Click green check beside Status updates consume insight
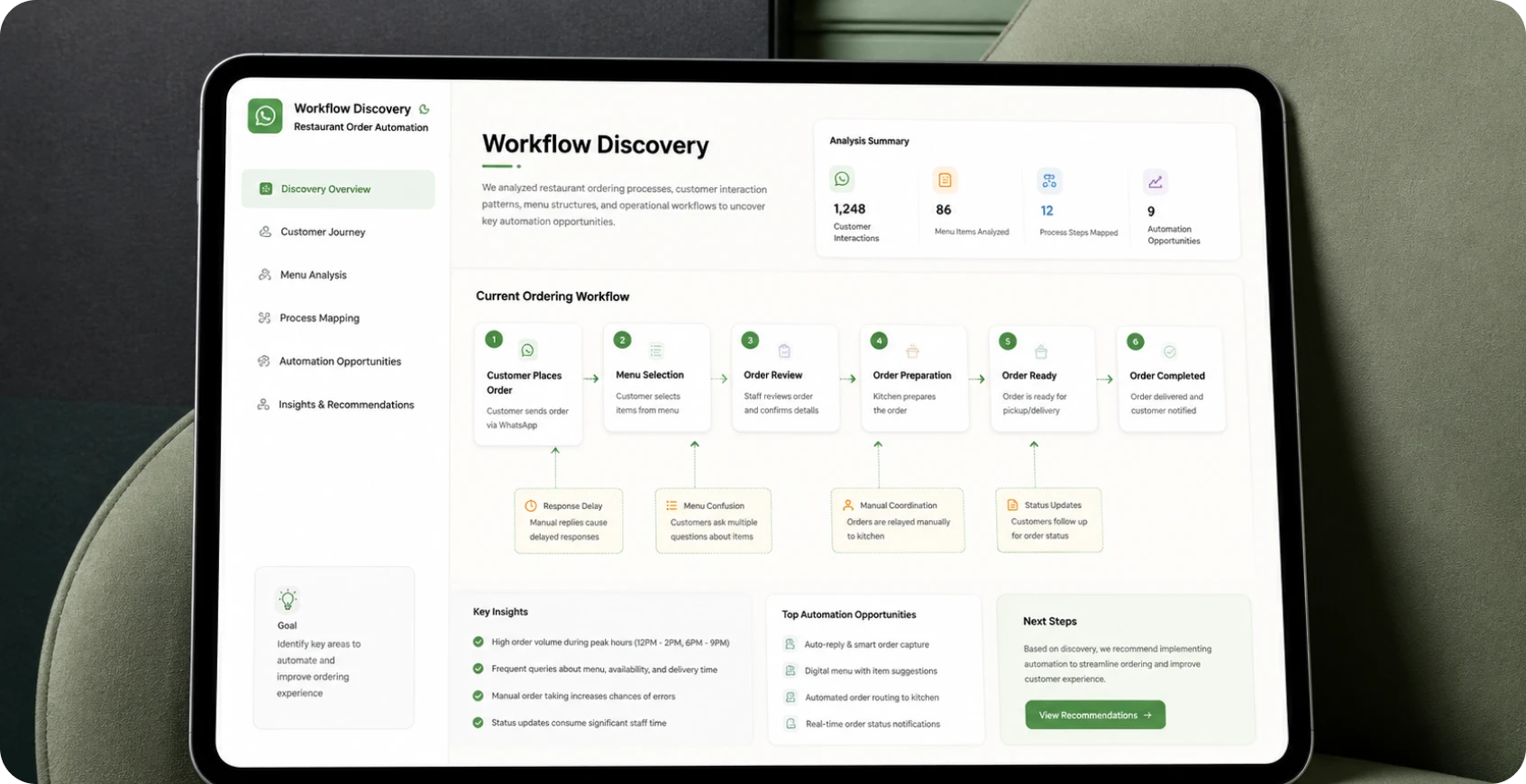 tap(479, 723)
